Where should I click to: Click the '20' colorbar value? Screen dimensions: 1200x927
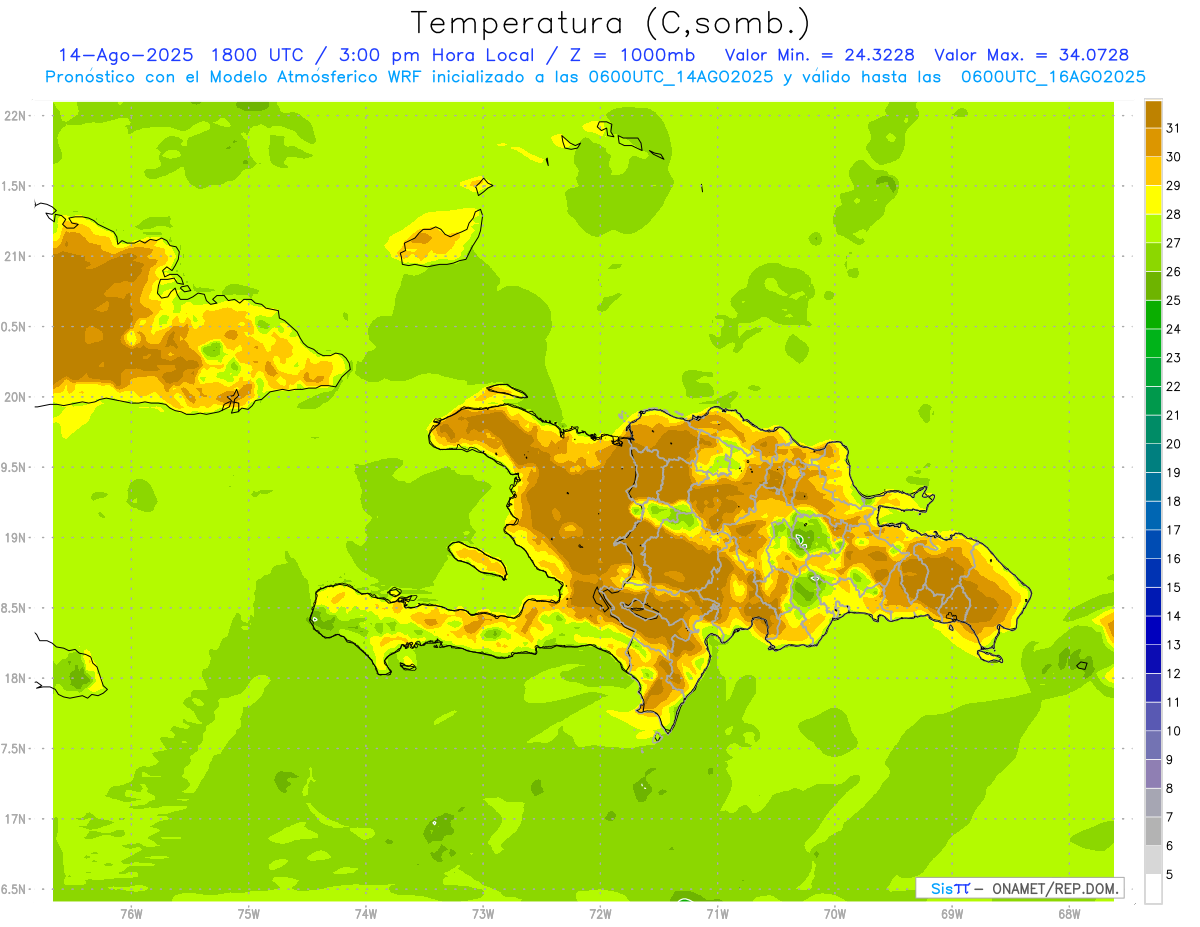[1174, 444]
